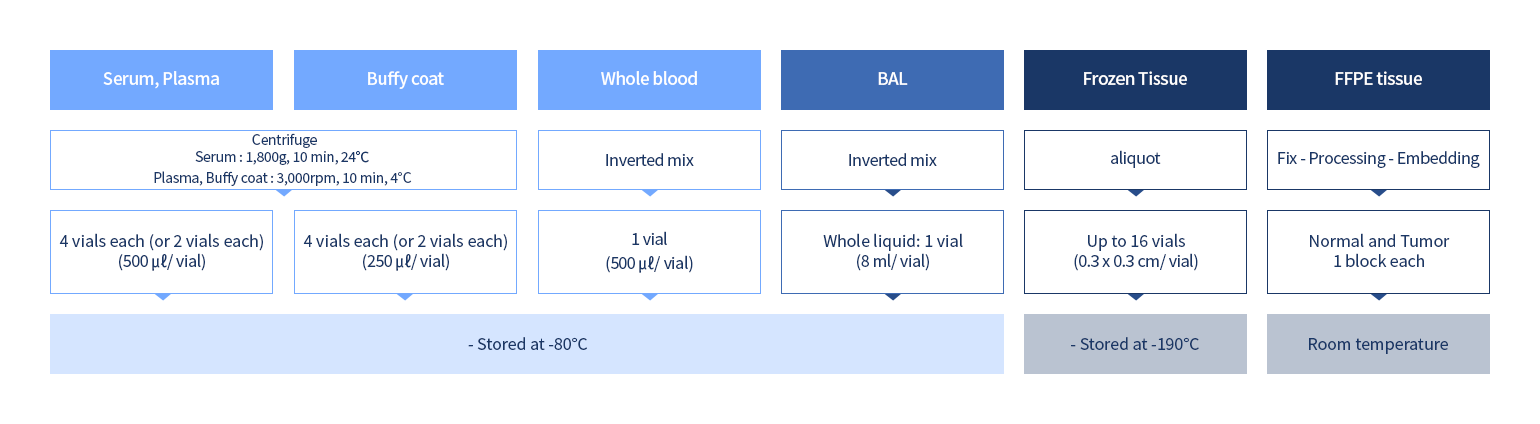The height and width of the screenshot is (424, 1540).
Task: Select the Up to 16 vials box
Action: click(1135, 252)
